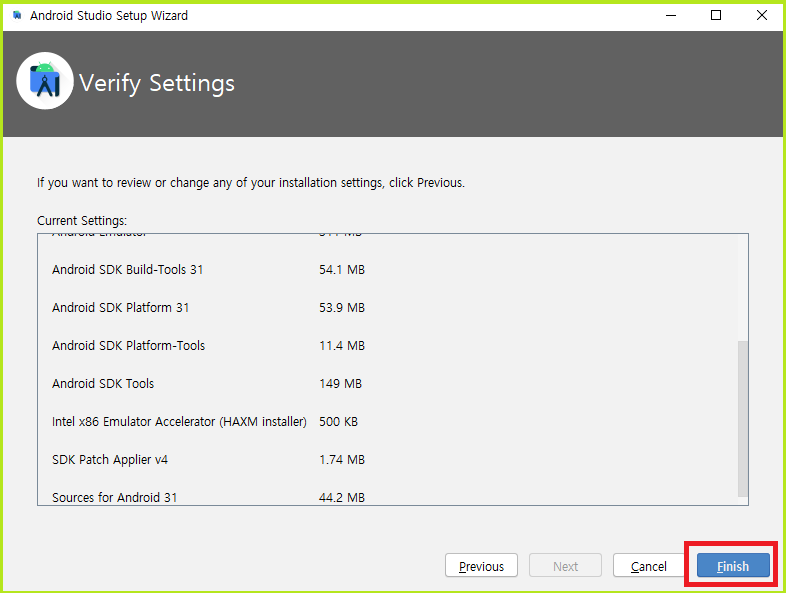The height and width of the screenshot is (593, 786).
Task: Click the Cancel button
Action: (649, 565)
